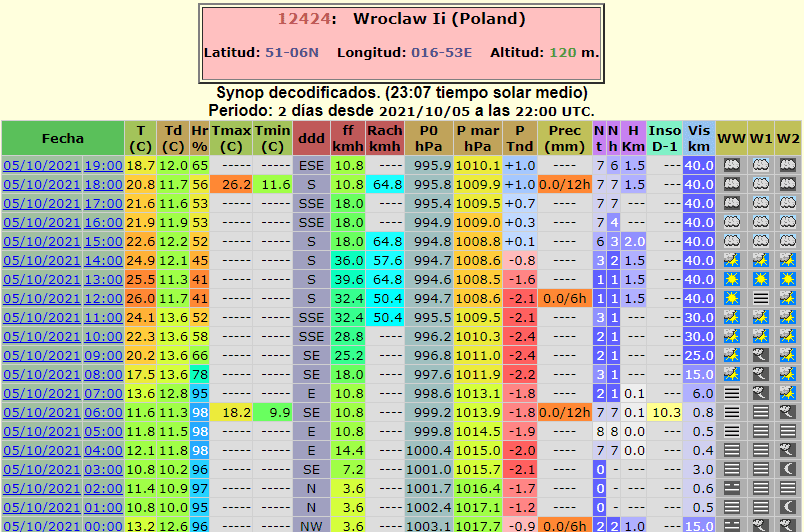Click the insolation value 10.3

click(x=665, y=412)
